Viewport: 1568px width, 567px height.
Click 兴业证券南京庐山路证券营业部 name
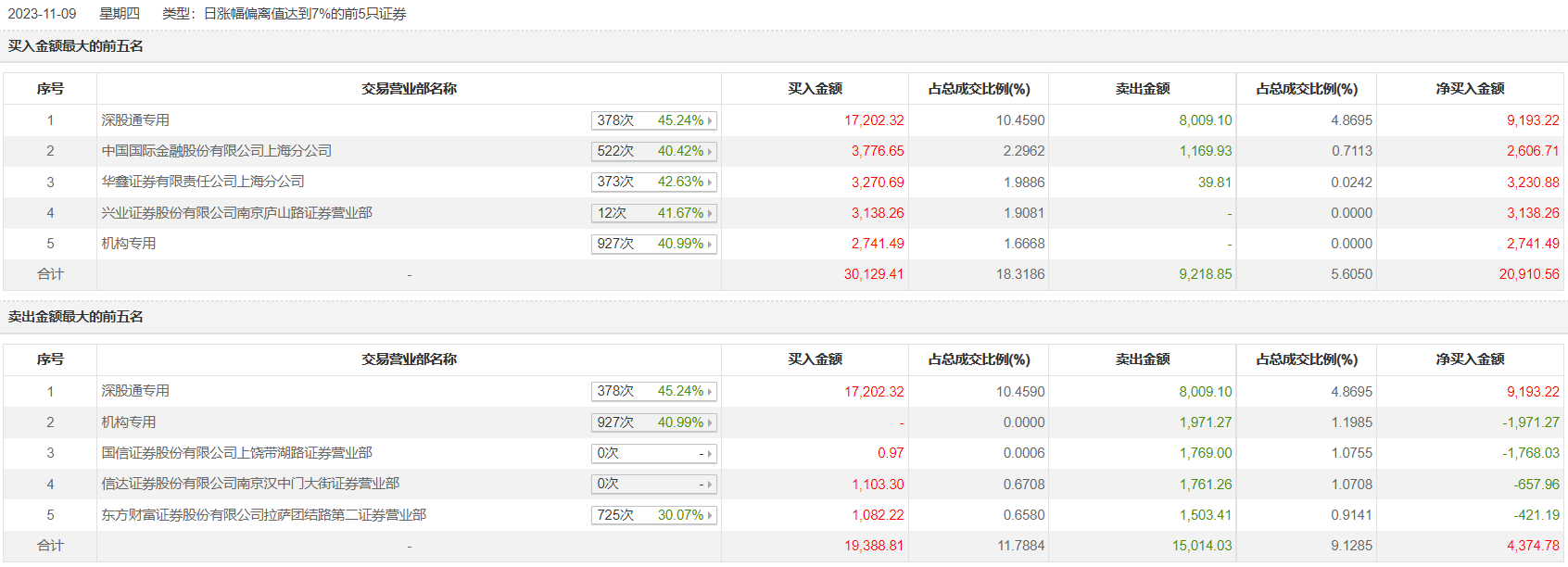[236, 213]
